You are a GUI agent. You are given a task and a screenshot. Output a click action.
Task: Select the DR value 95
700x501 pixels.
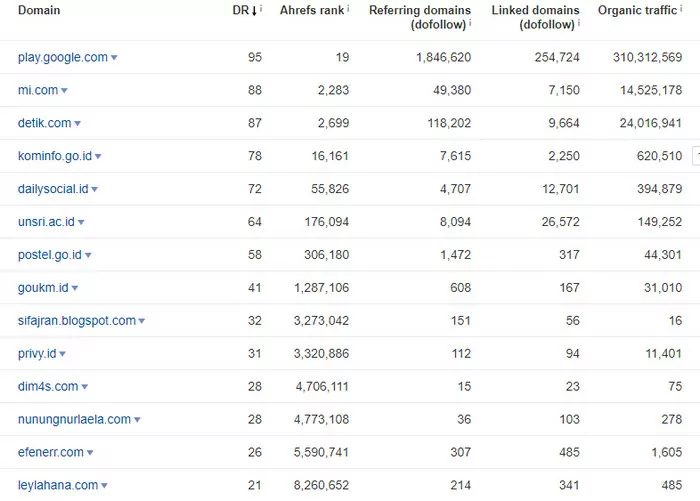[255, 57]
